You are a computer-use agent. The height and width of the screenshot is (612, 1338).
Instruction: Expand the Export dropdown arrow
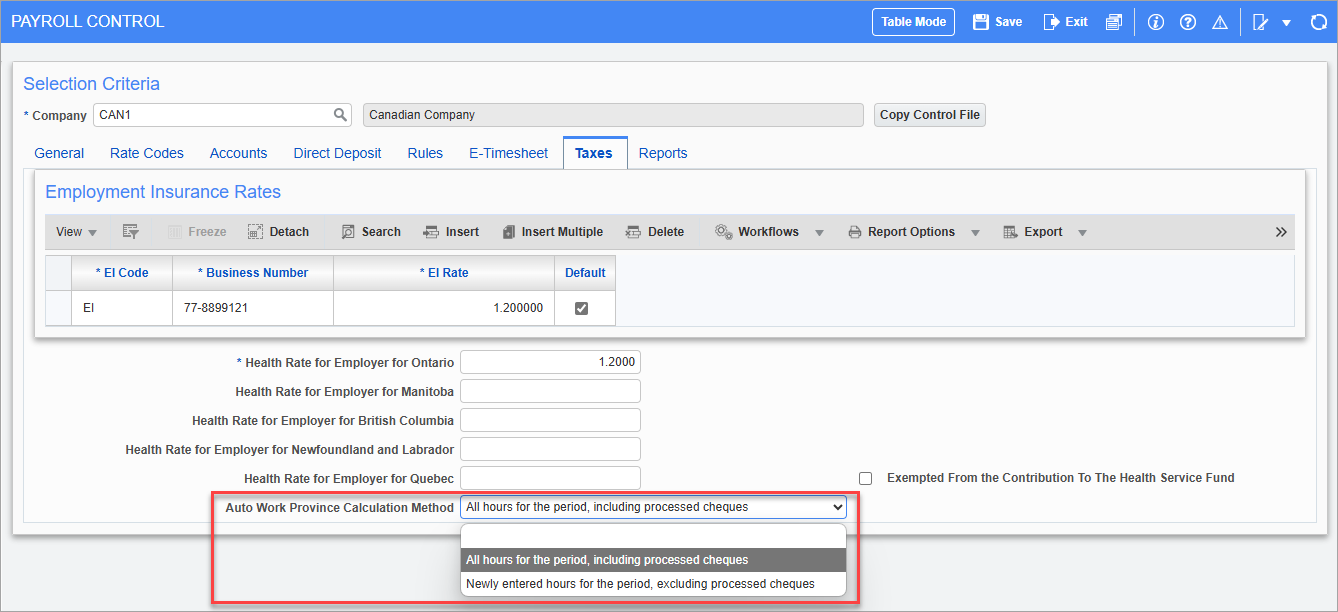[x=1081, y=231]
